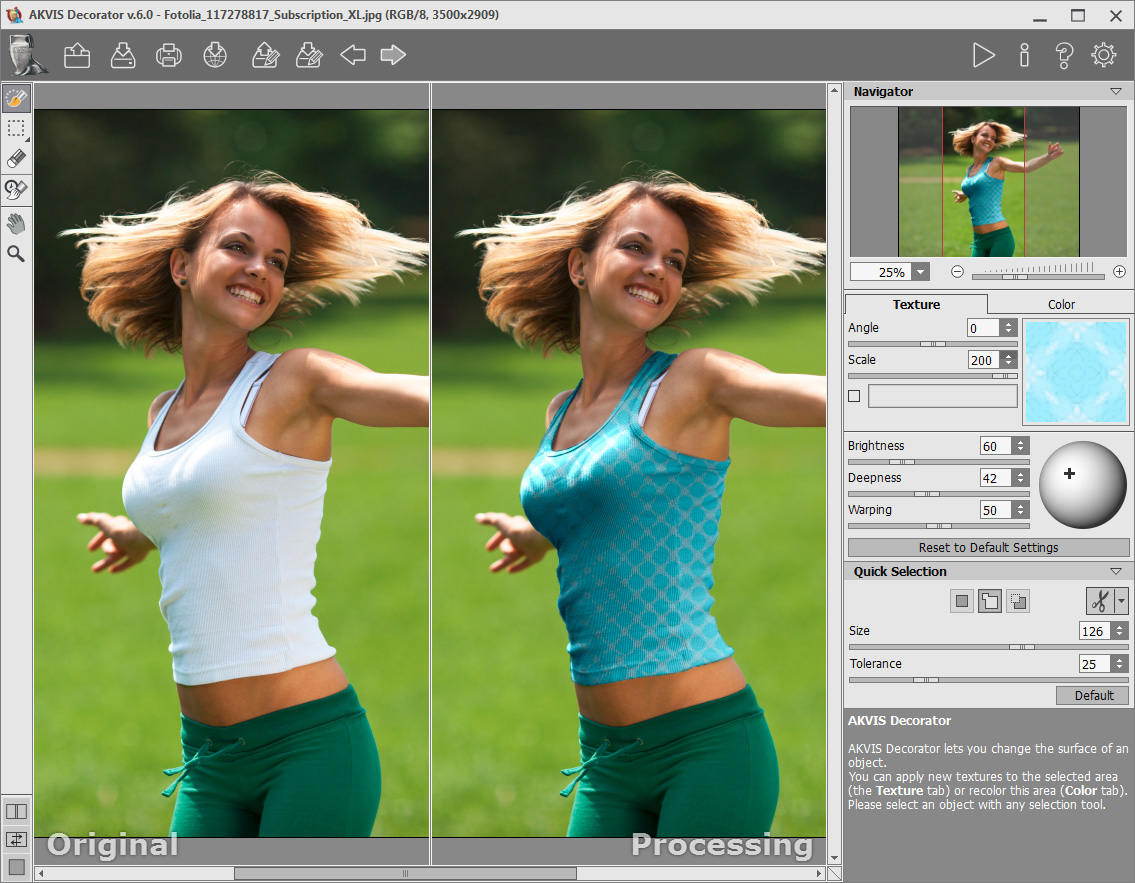This screenshot has width=1135, height=883.
Task: Click Reset to Default Settings button
Action: 988,547
